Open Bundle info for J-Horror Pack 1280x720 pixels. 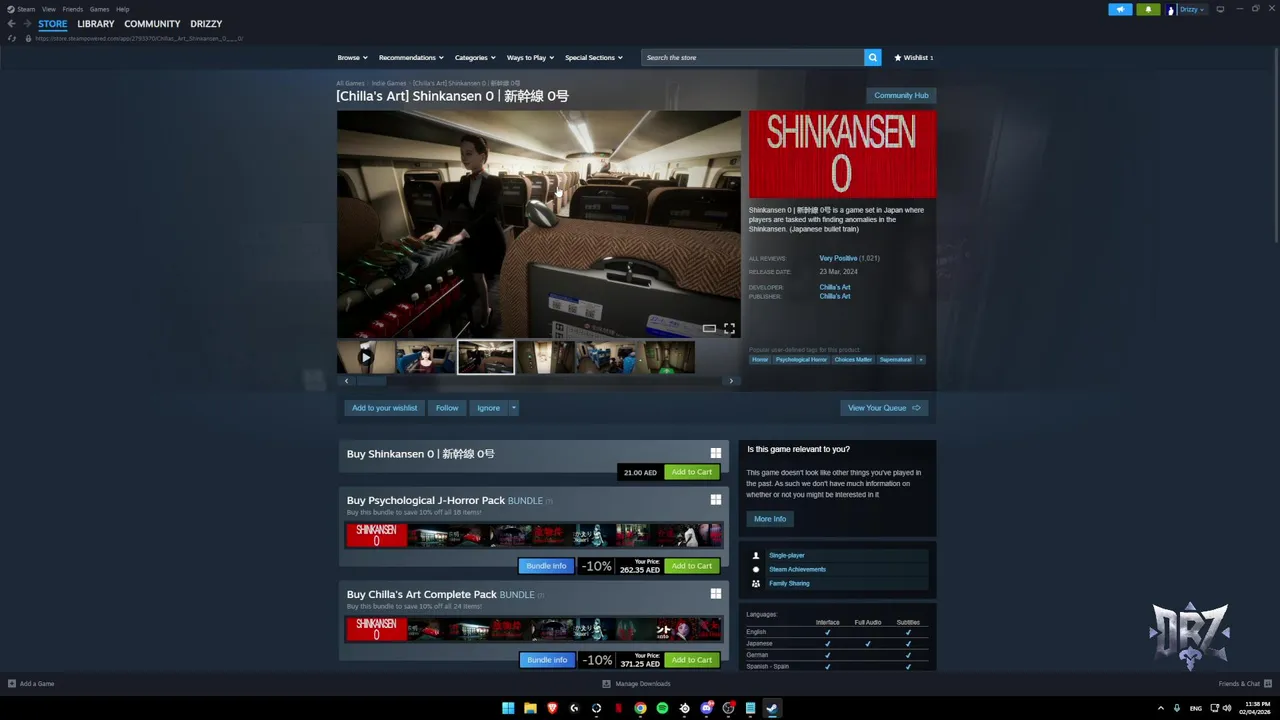546,566
